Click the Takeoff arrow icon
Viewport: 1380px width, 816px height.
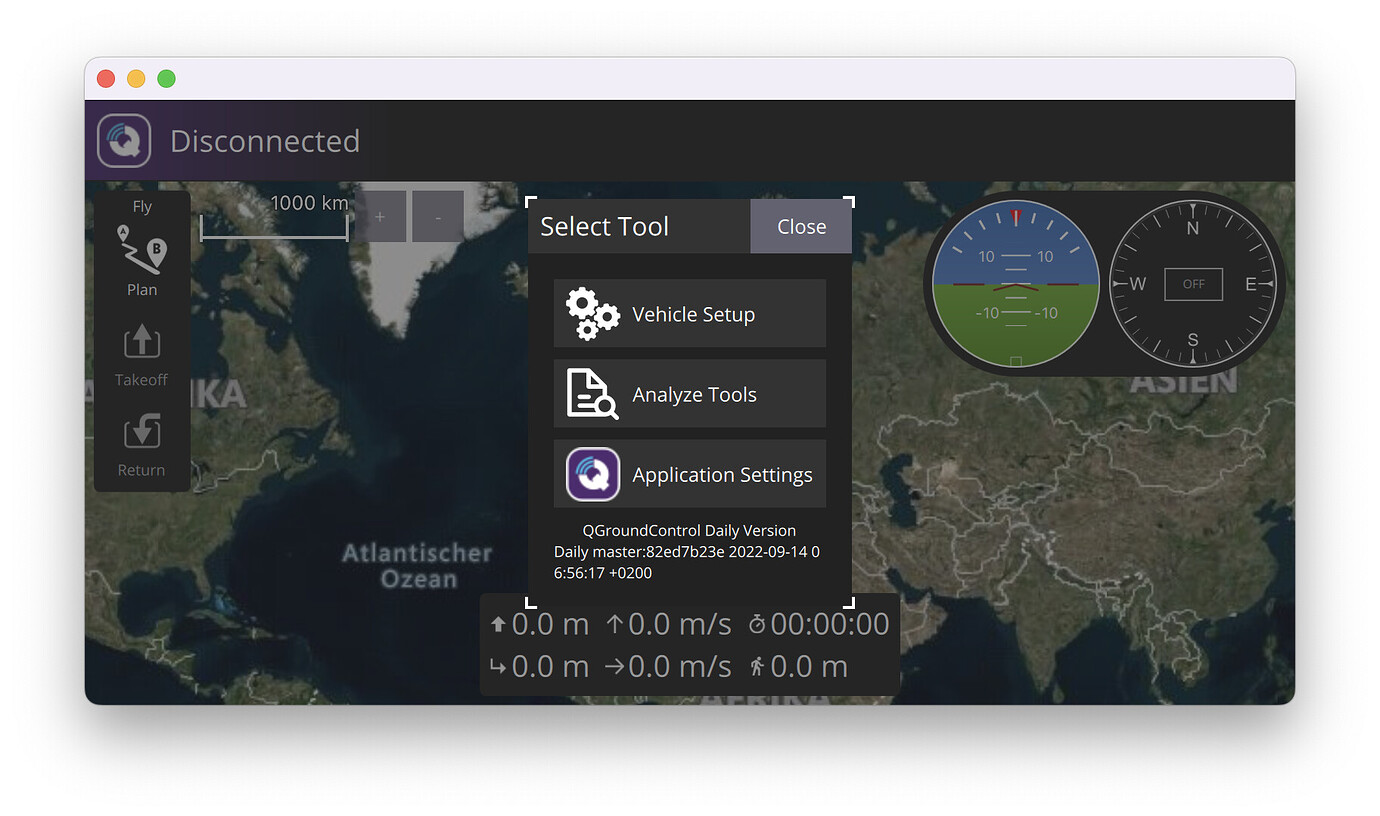click(141, 342)
